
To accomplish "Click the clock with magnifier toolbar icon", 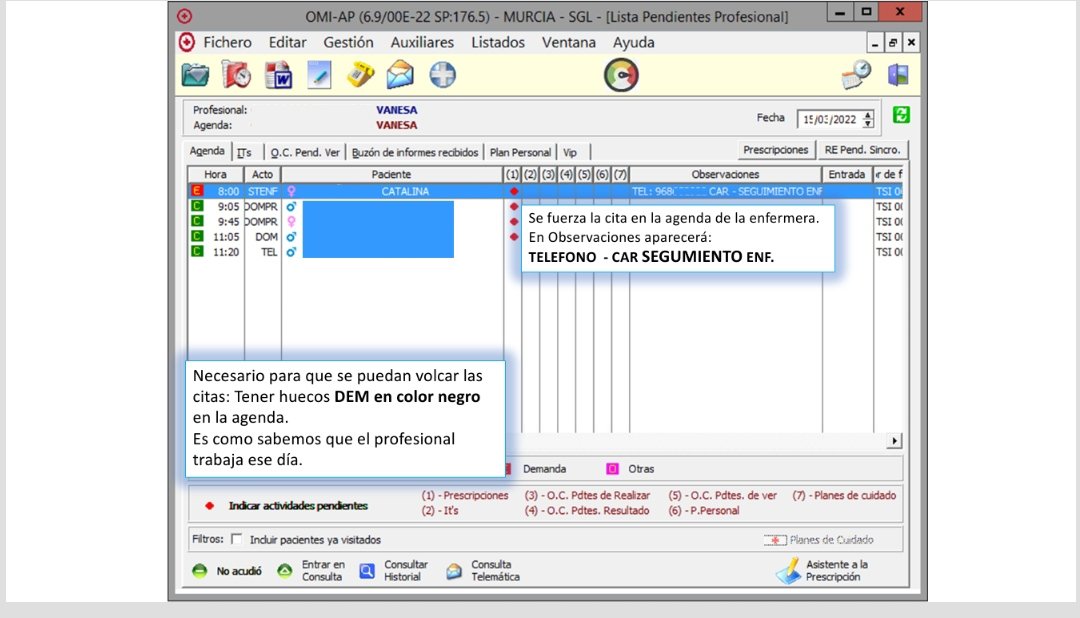I will pos(856,75).
